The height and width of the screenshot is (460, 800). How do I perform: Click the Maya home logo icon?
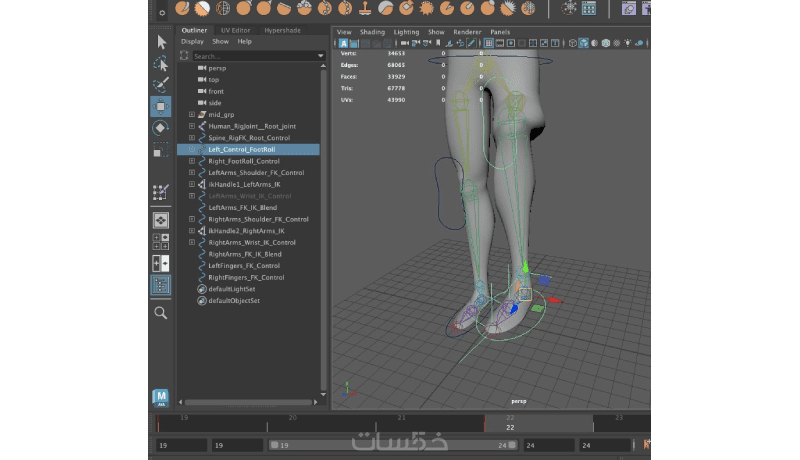[160, 397]
